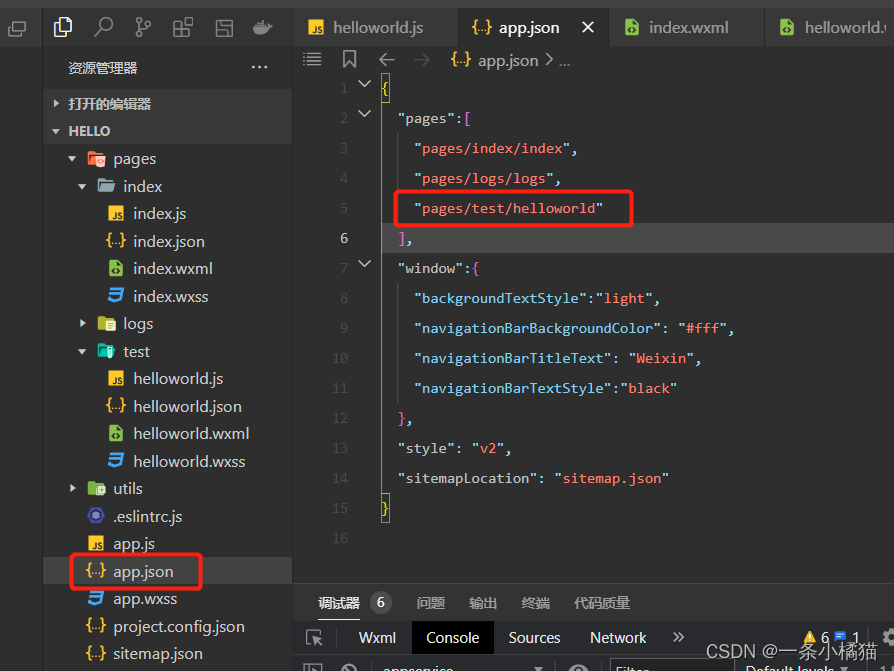Fold the window object at line 7
This screenshot has width=894, height=671.
click(364, 263)
